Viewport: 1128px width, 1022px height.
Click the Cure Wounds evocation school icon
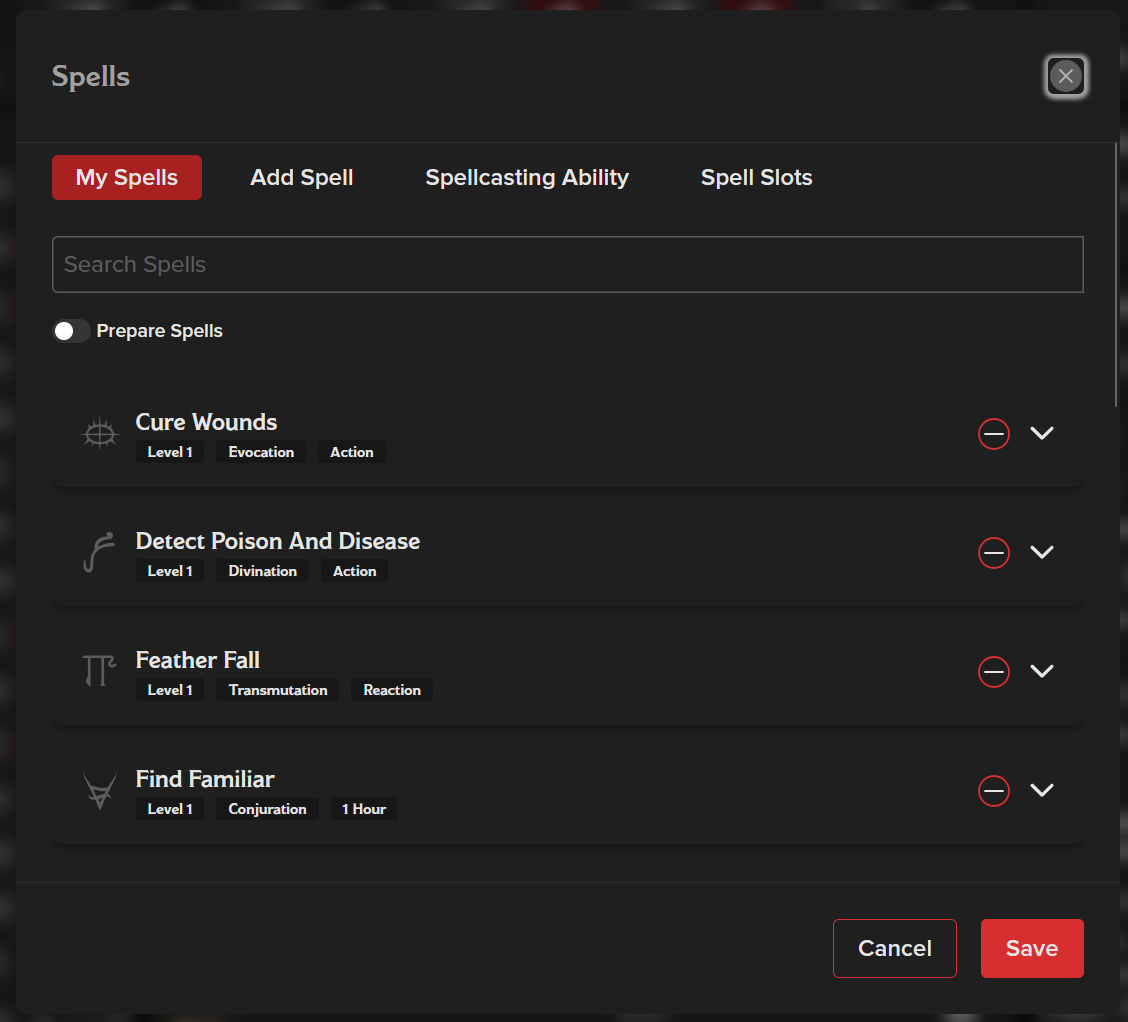pos(98,434)
